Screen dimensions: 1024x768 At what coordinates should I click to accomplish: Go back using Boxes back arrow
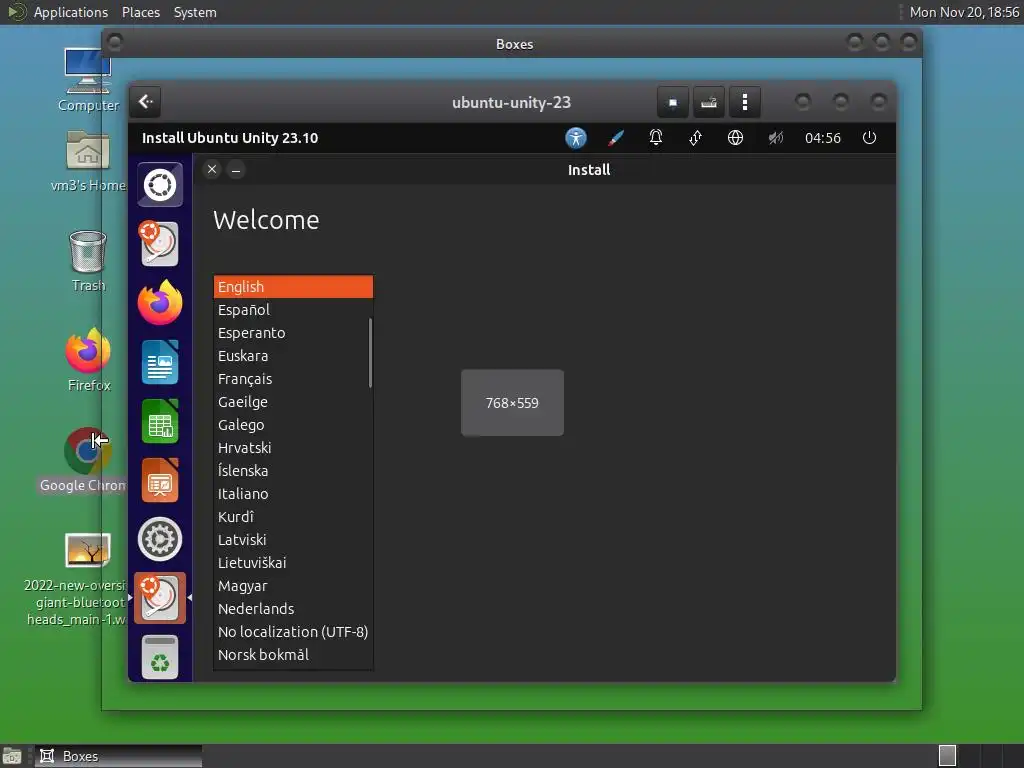pos(146,102)
